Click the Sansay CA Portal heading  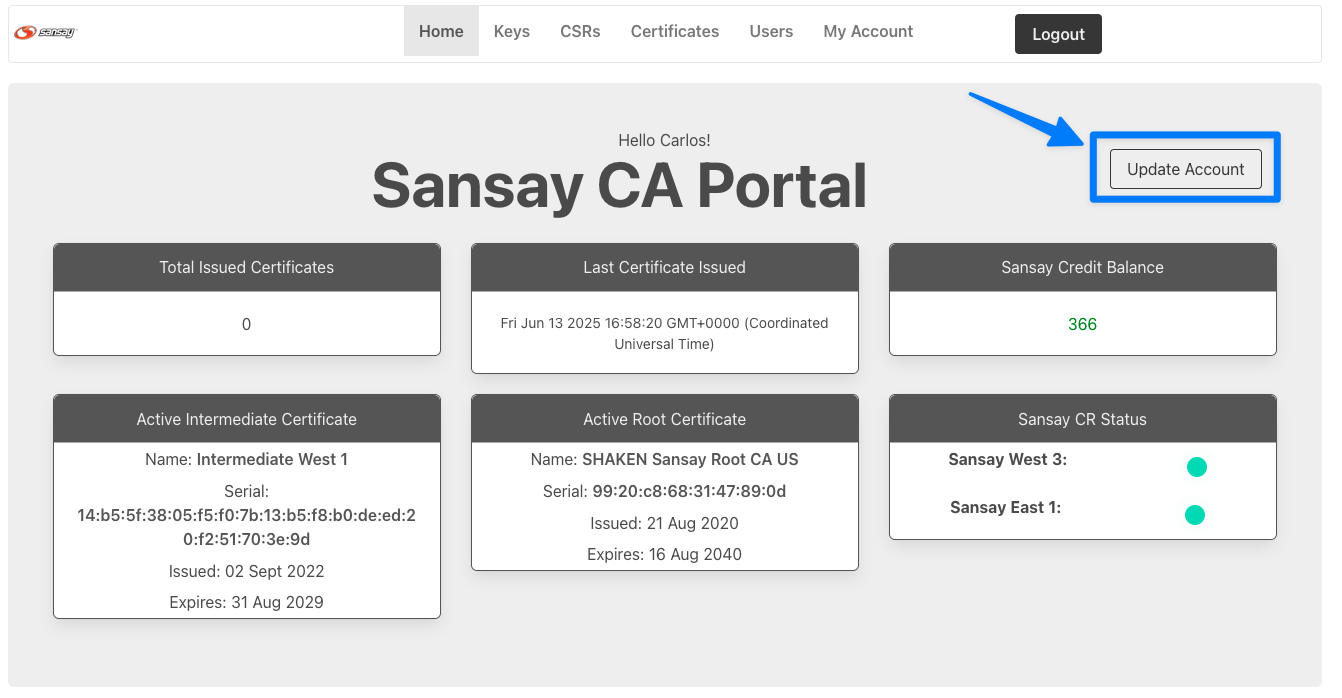click(x=620, y=186)
